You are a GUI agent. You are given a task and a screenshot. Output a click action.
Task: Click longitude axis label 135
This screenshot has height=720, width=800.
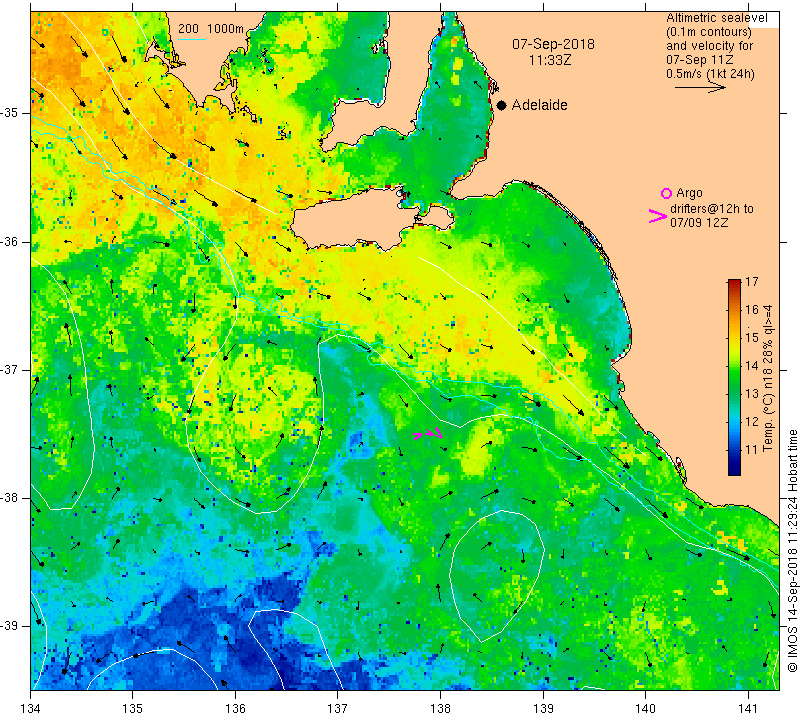point(133,709)
